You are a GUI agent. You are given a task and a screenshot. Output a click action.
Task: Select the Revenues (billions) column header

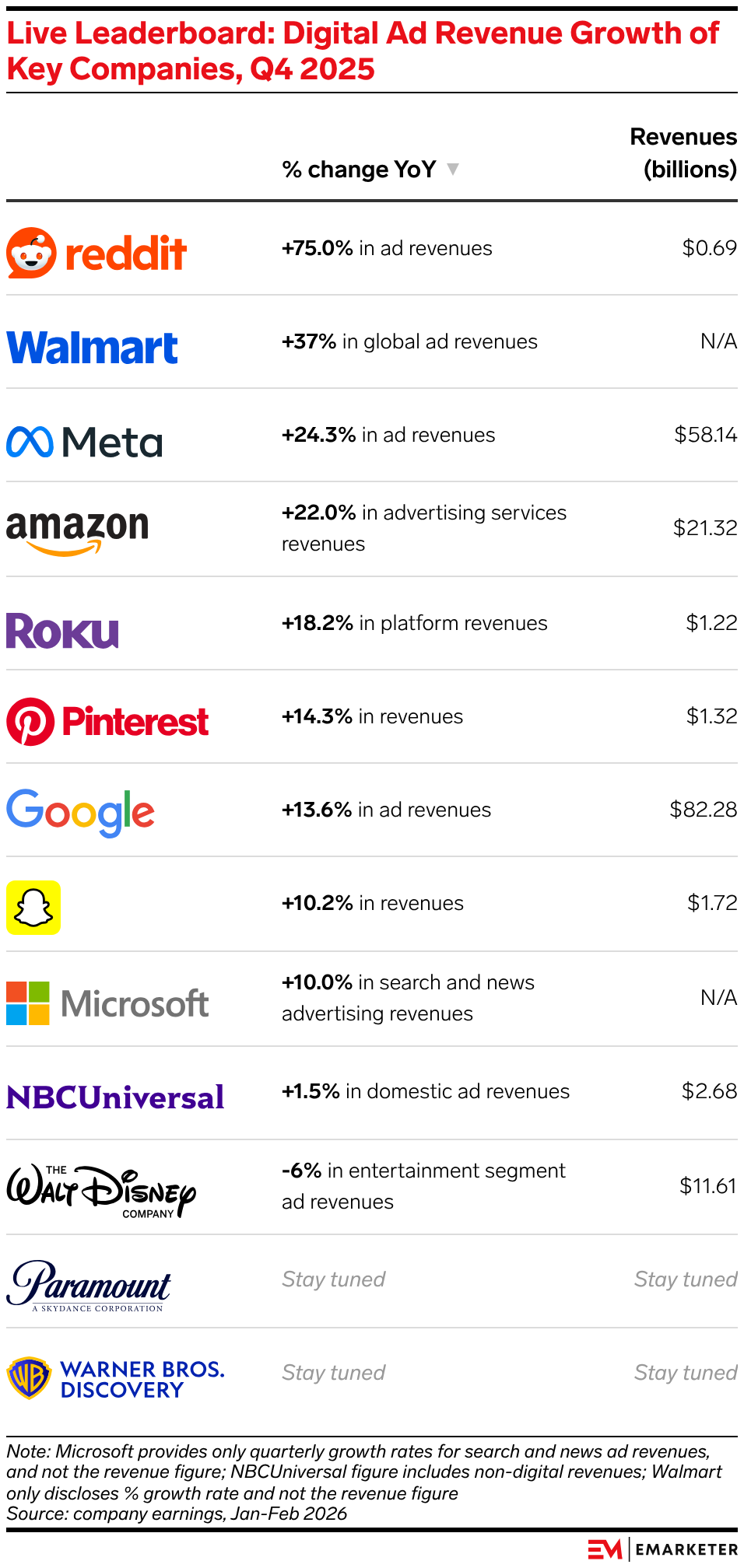(x=683, y=153)
